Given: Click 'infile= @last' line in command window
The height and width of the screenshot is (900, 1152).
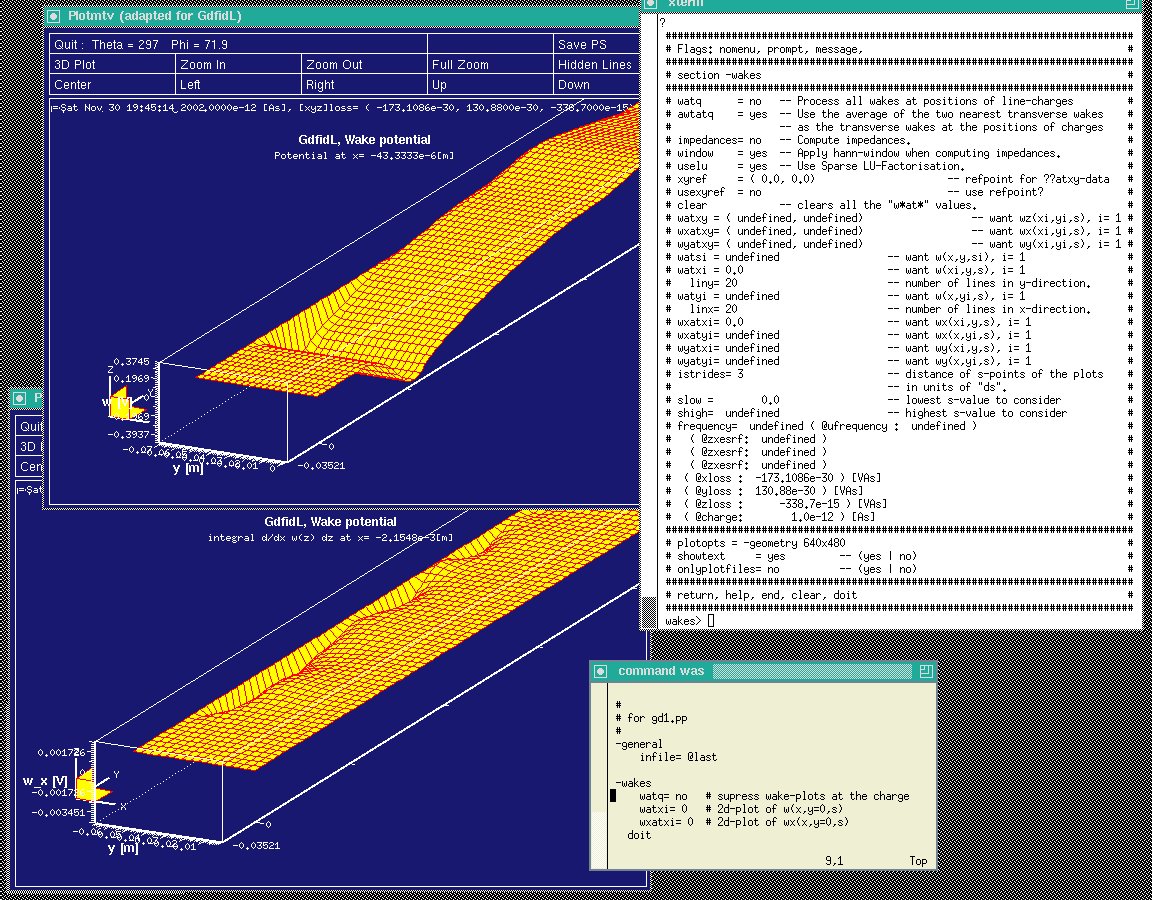Looking at the screenshot, I should (678, 757).
